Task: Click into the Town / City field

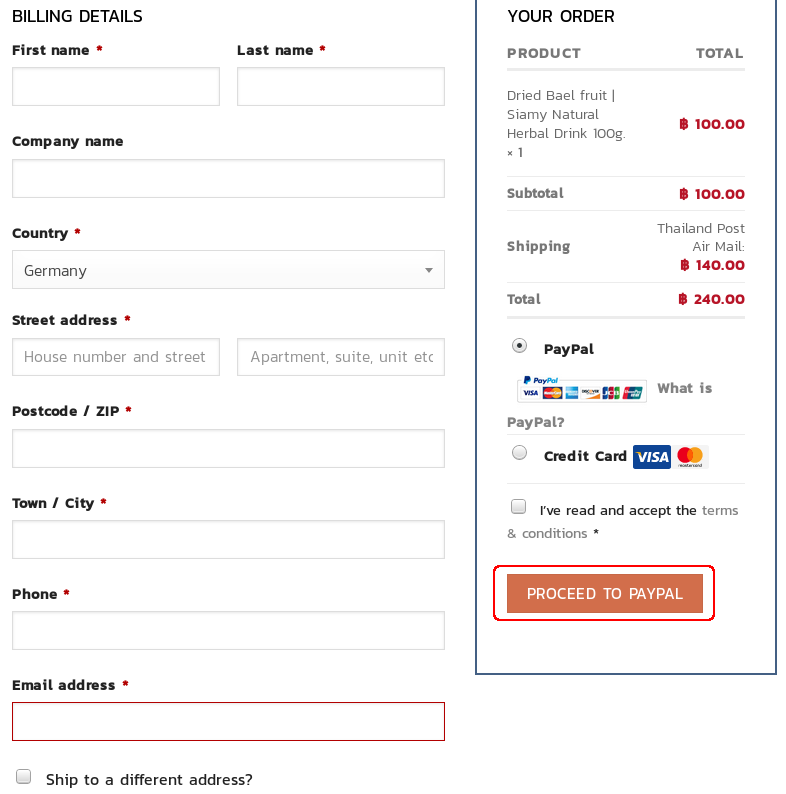Action: (228, 540)
